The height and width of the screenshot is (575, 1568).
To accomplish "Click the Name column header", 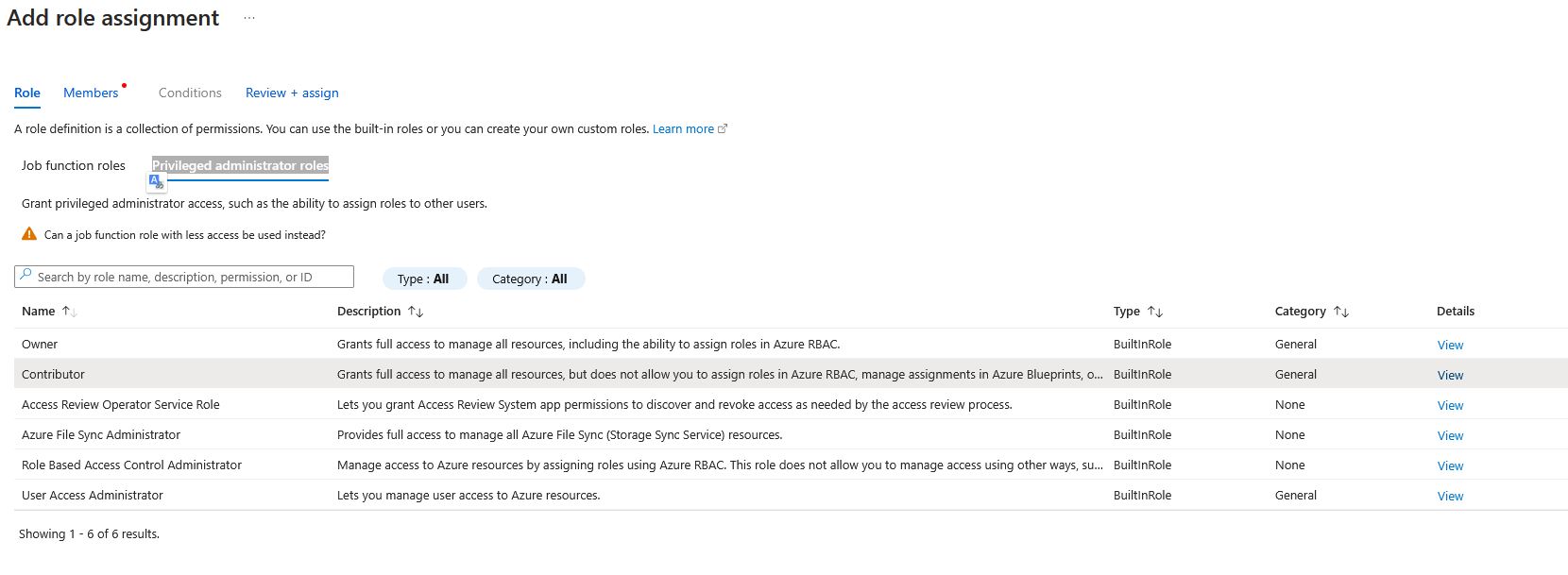I will coord(39,311).
